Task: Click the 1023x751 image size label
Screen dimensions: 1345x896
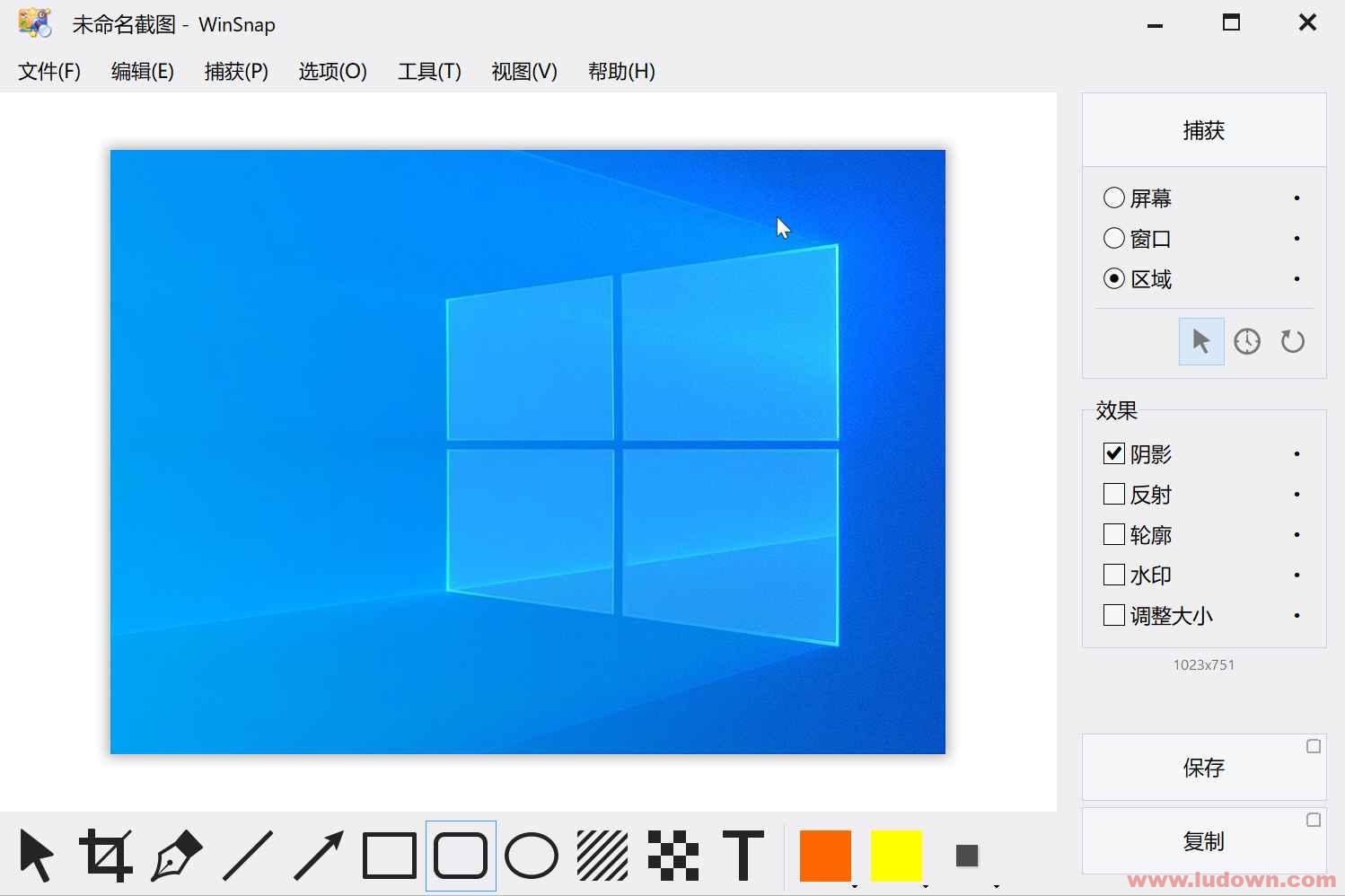Action: click(x=1204, y=664)
